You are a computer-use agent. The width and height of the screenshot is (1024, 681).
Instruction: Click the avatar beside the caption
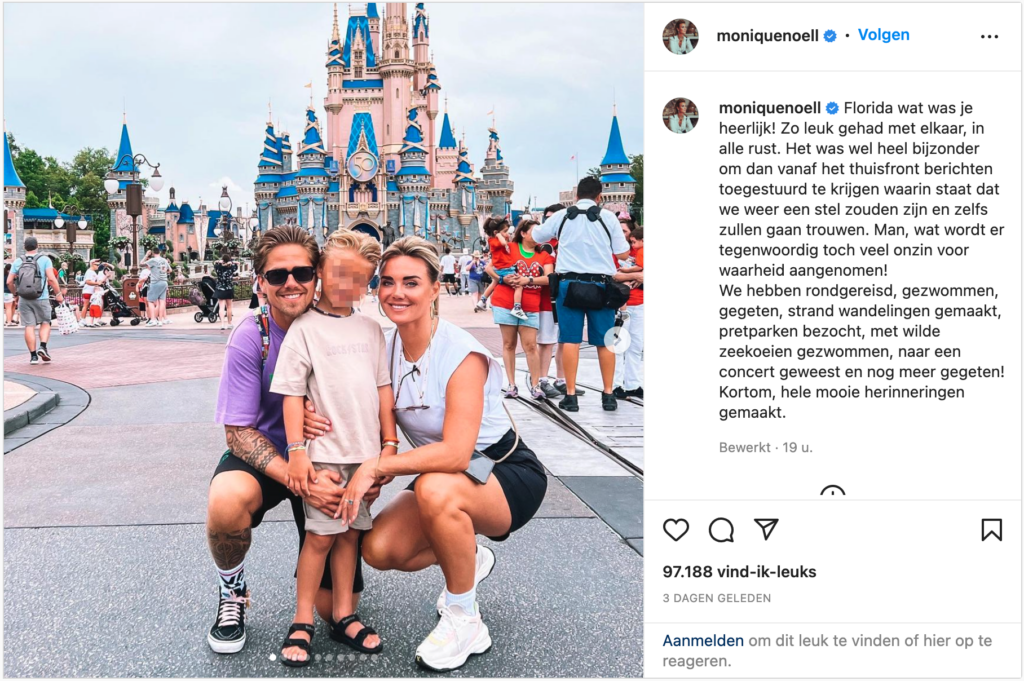680,115
